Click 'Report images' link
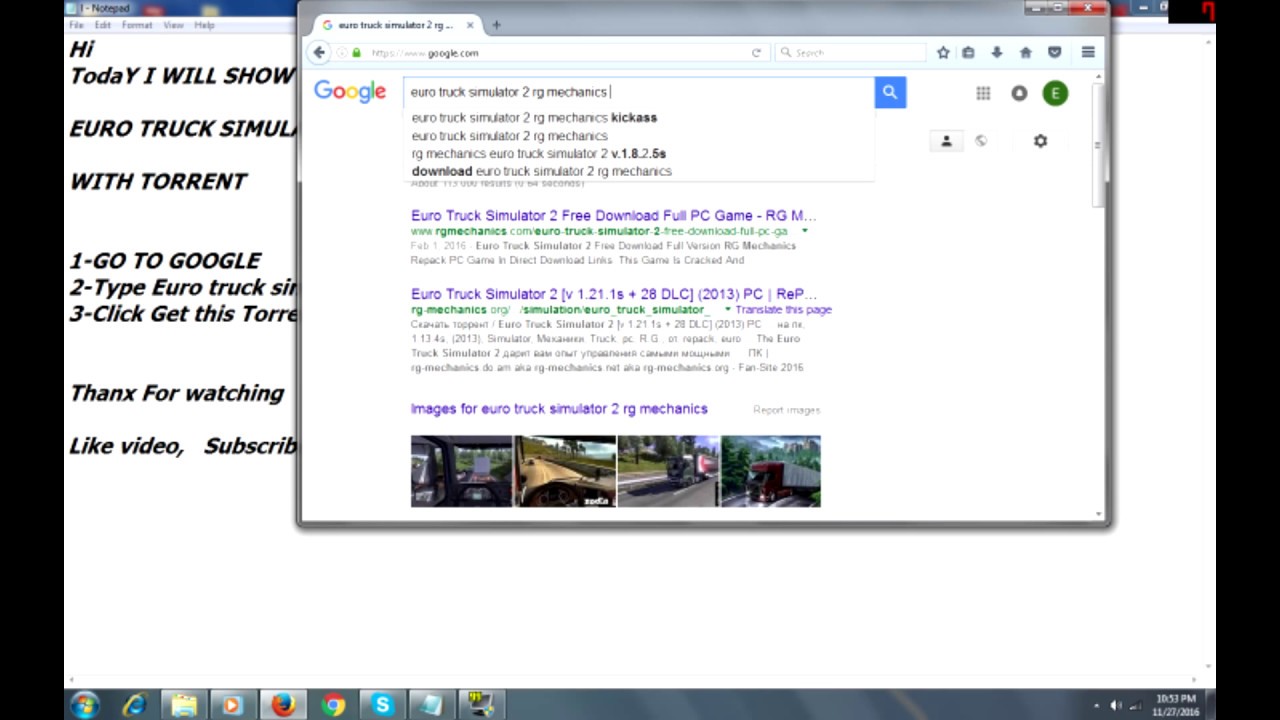Viewport: 1280px width, 720px height. (x=786, y=410)
